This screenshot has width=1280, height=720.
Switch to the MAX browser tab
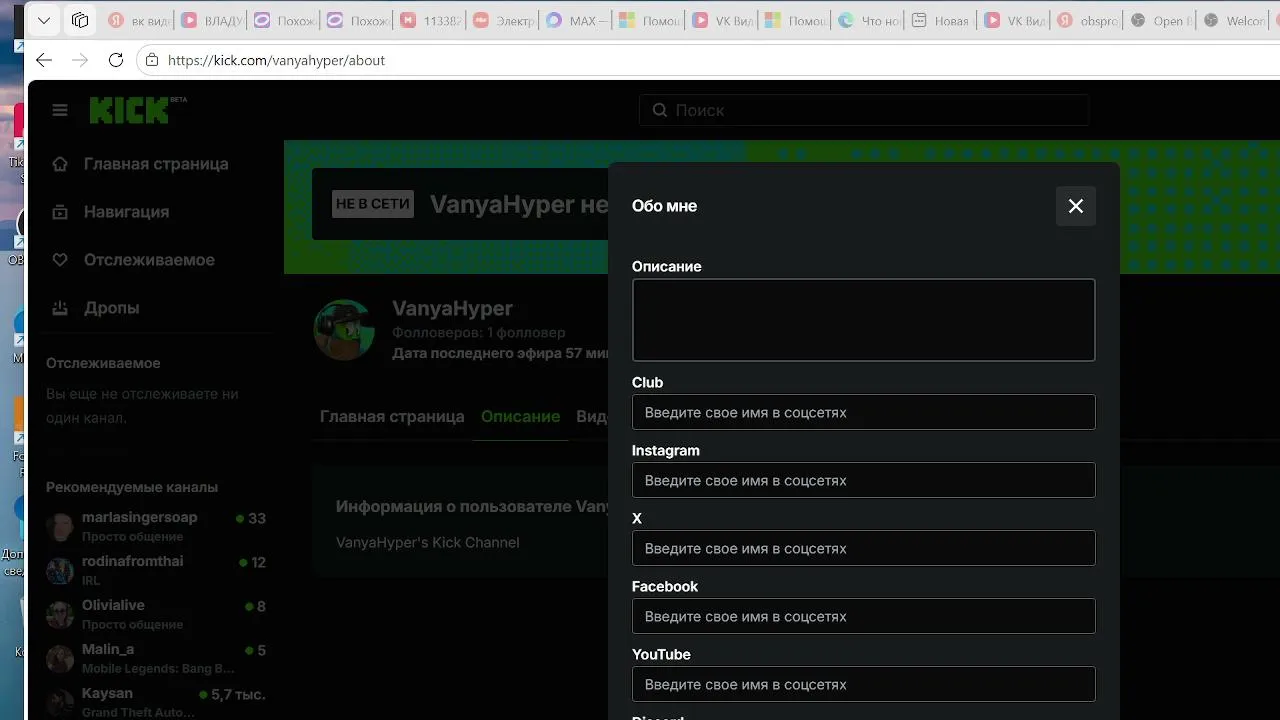click(x=578, y=20)
